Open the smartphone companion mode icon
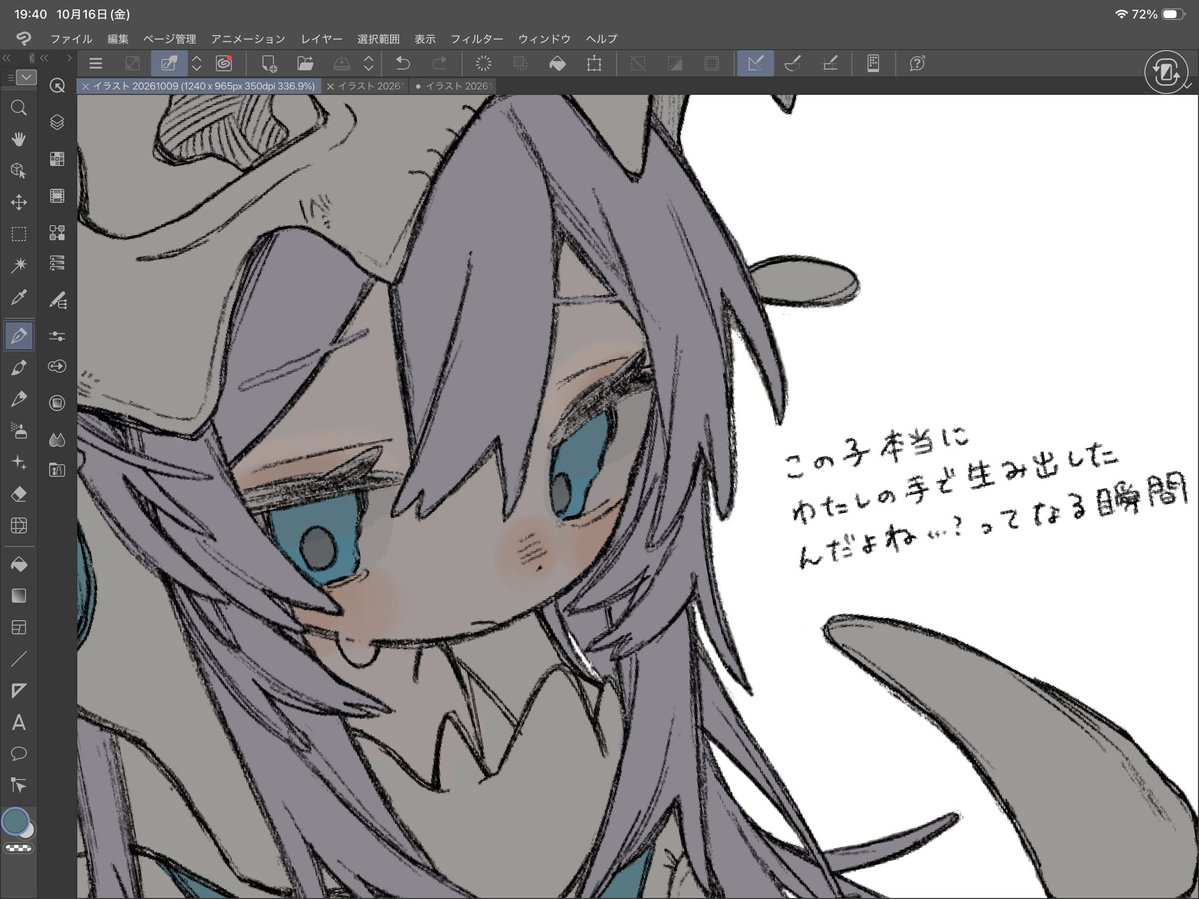Viewport: 1199px width, 899px height. [873, 63]
